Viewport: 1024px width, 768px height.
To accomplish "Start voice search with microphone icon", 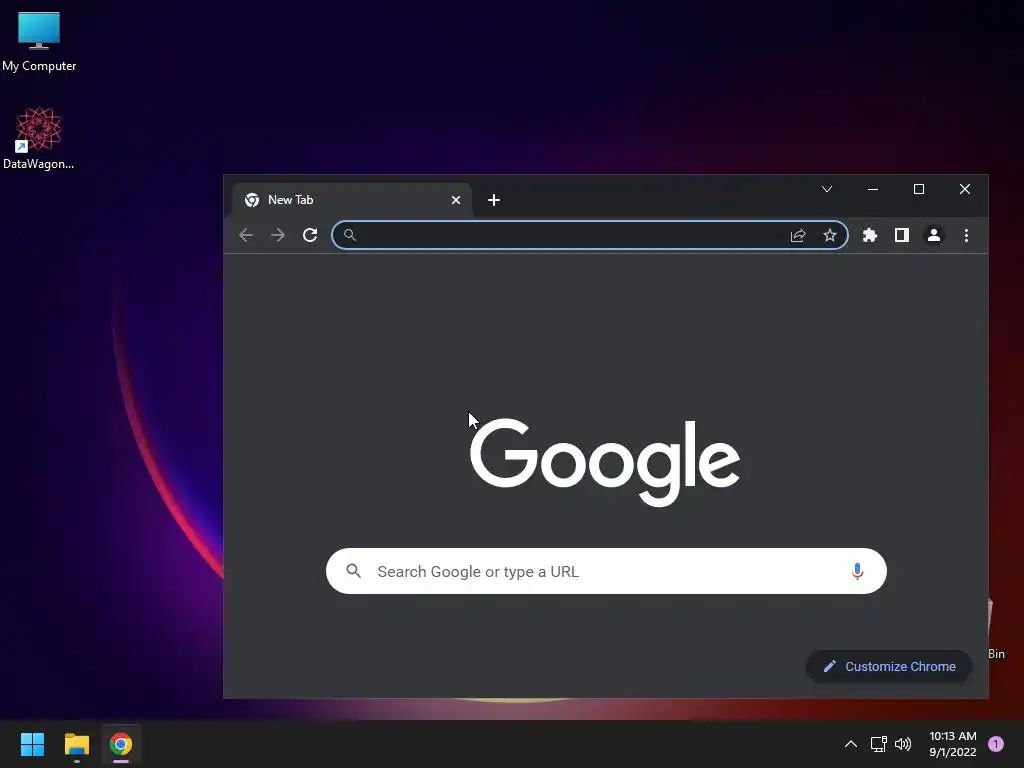I will [x=857, y=571].
